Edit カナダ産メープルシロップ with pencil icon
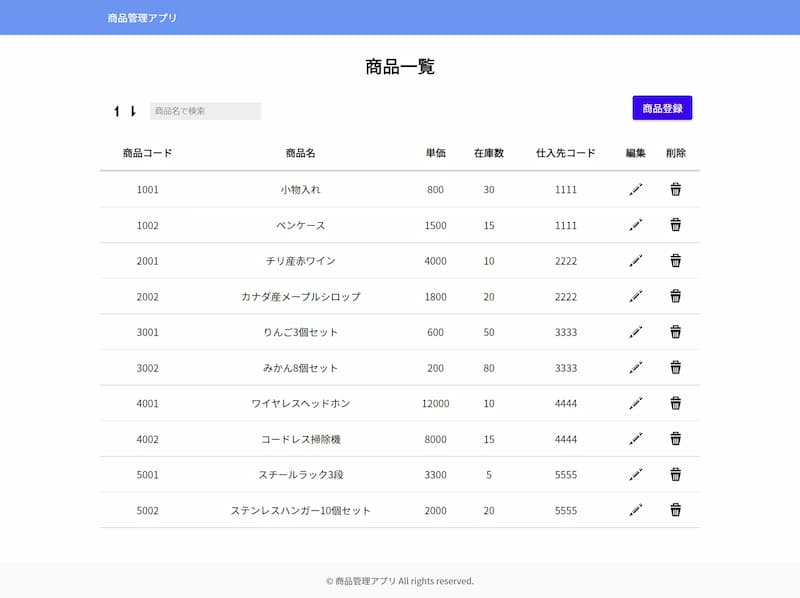 pyautogui.click(x=636, y=296)
